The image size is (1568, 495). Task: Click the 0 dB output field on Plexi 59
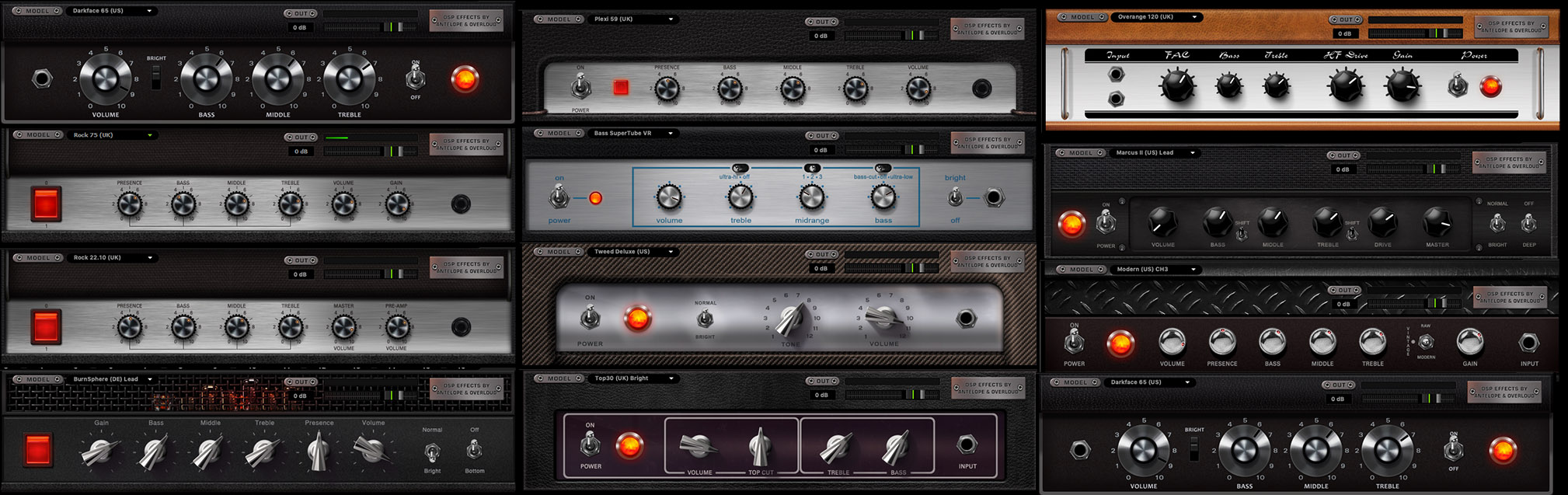[x=821, y=36]
